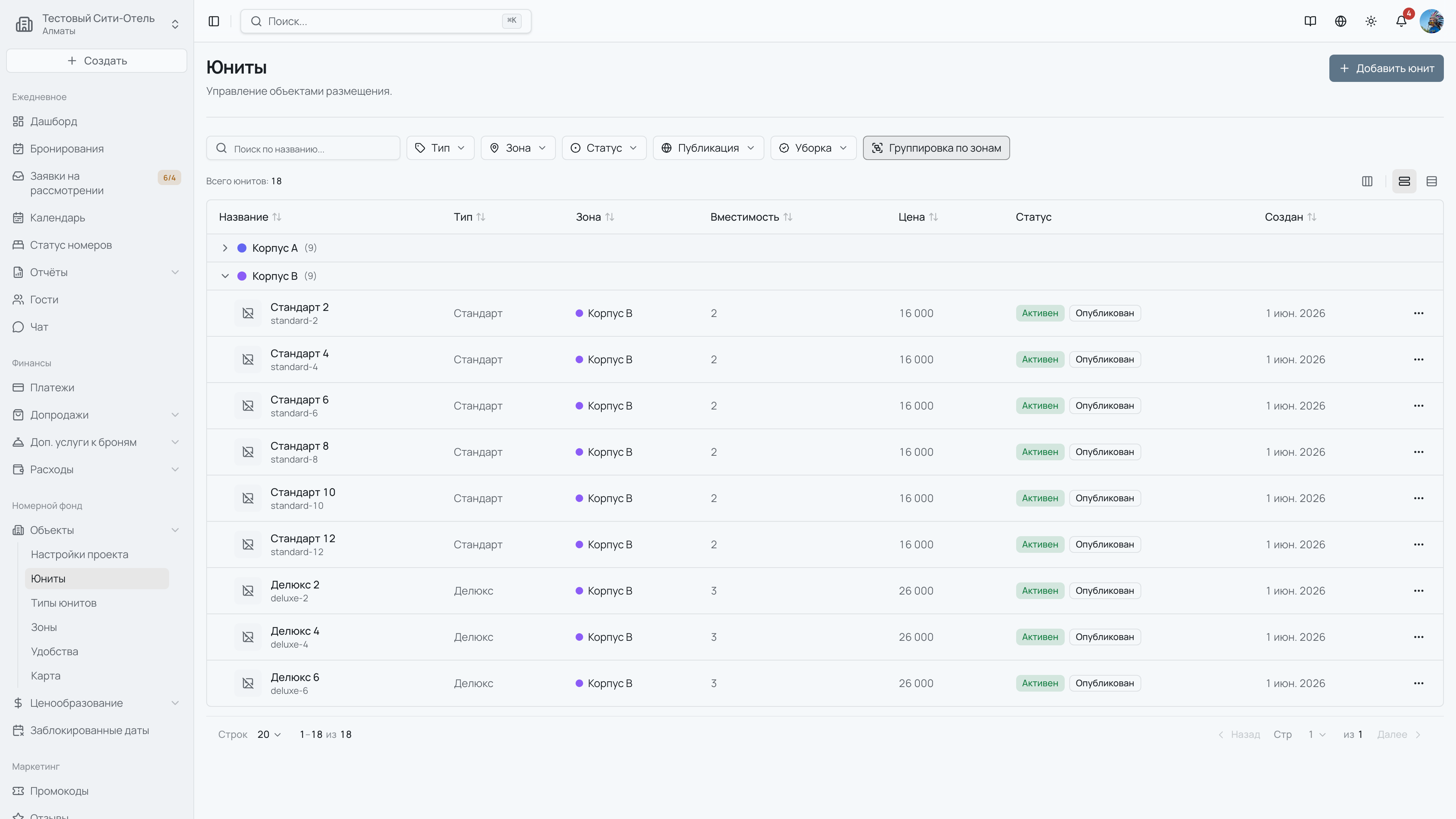Open the Статус filter dropdown
The image size is (1456, 819).
click(604, 148)
